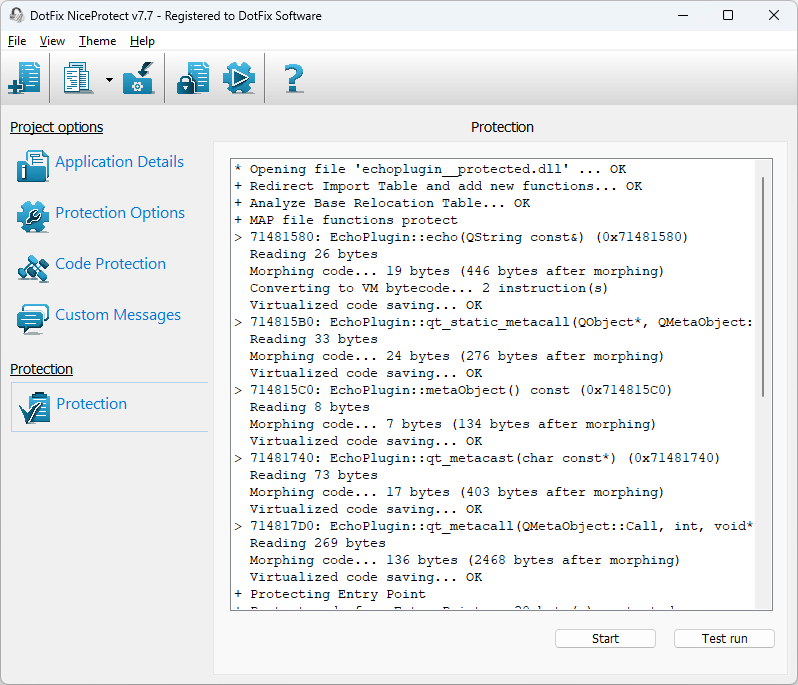798x685 pixels.
Task: Click the open project documents icon
Action: [x=77, y=78]
